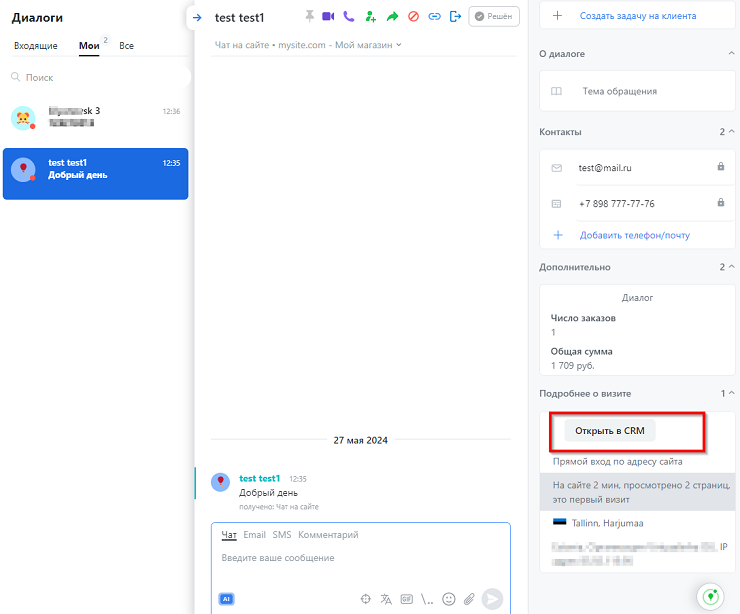The height and width of the screenshot is (614, 740).
Task: Open the emoji picker in the message box
Action: coord(449,598)
